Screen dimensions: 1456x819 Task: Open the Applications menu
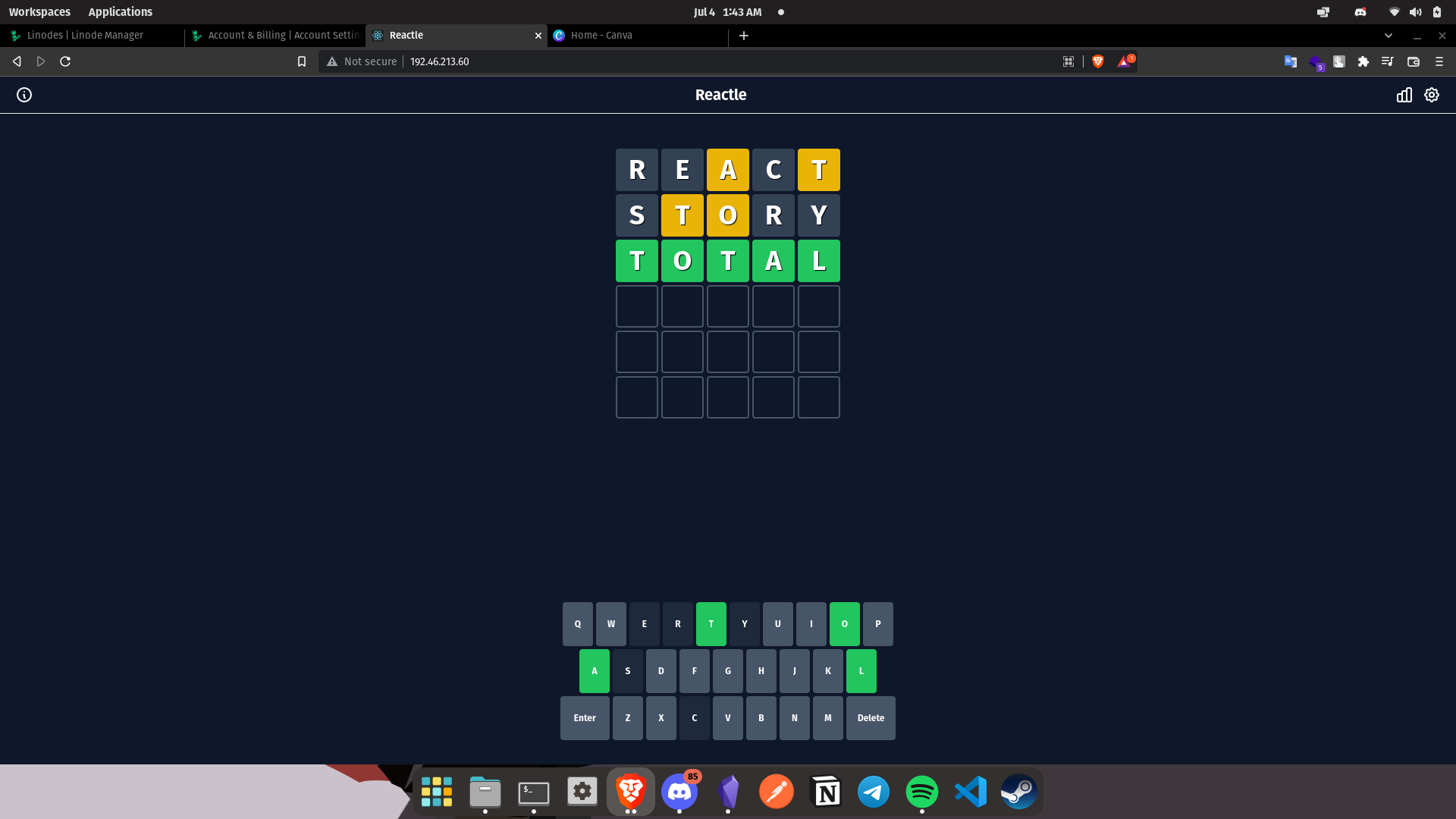click(120, 12)
